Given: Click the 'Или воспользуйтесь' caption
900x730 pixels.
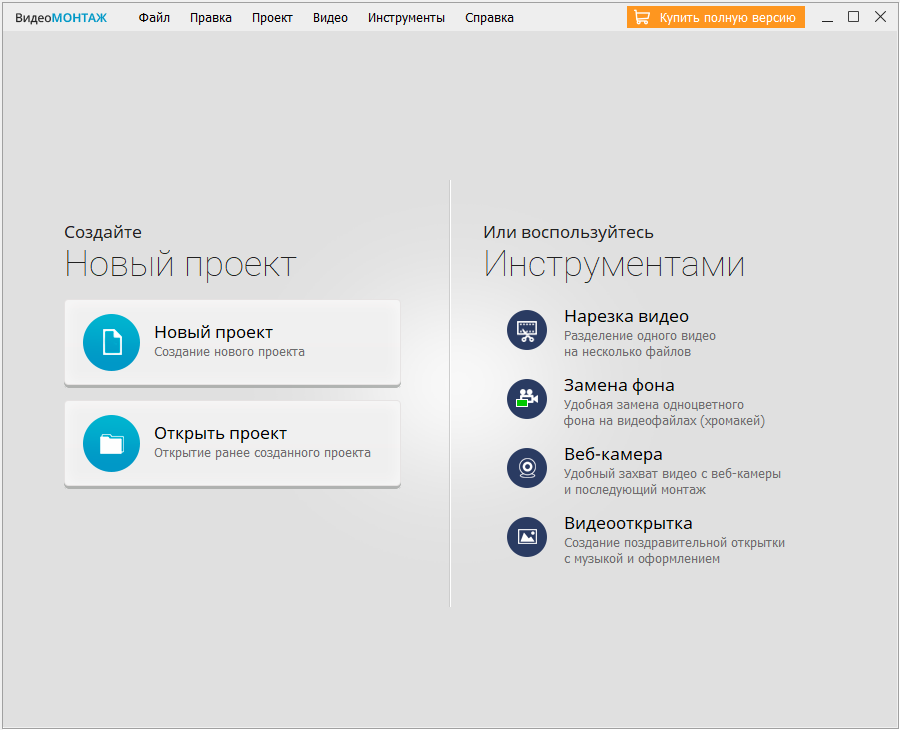Looking at the screenshot, I should 568,232.
